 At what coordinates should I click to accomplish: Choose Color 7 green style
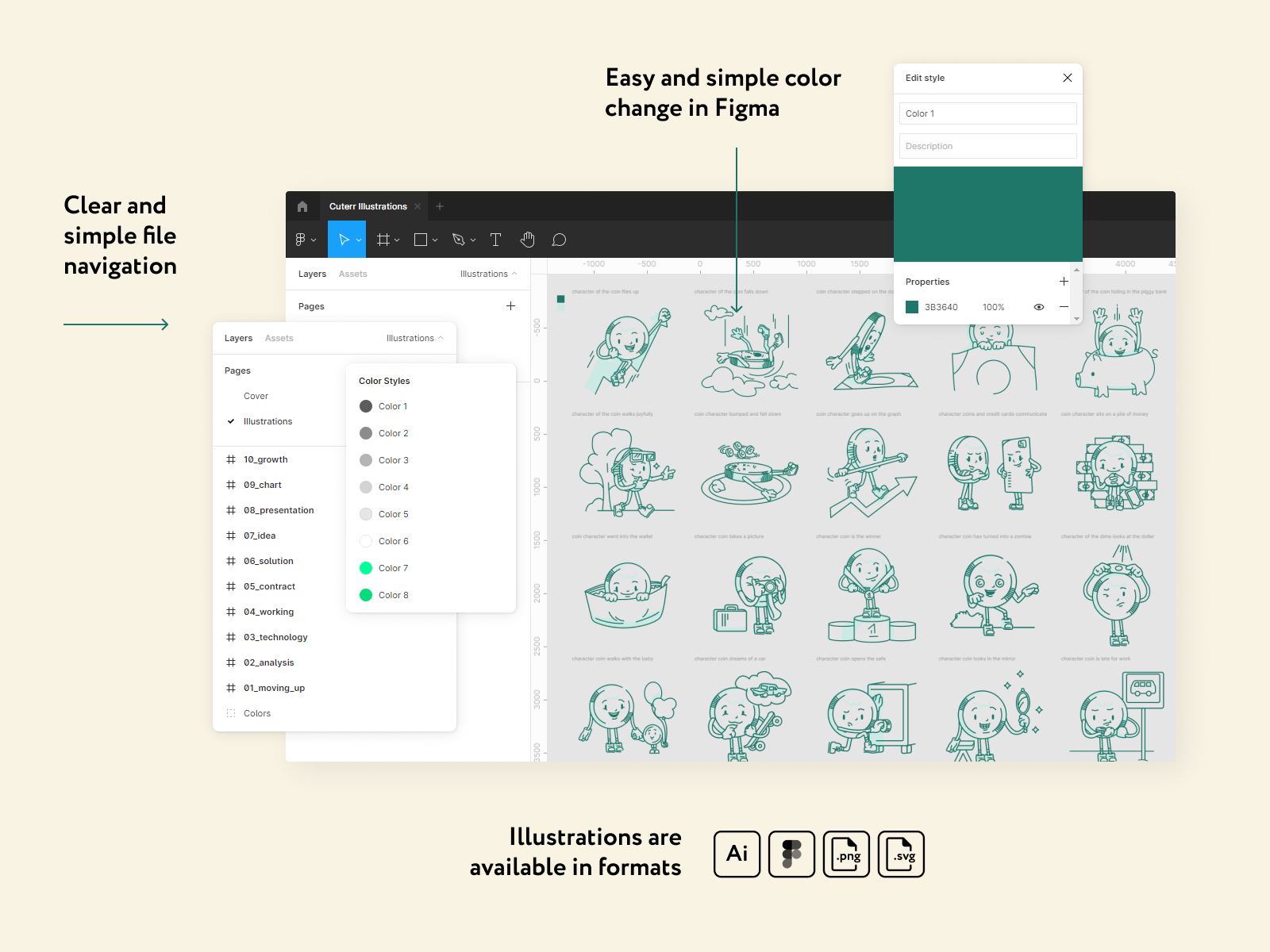coord(393,568)
